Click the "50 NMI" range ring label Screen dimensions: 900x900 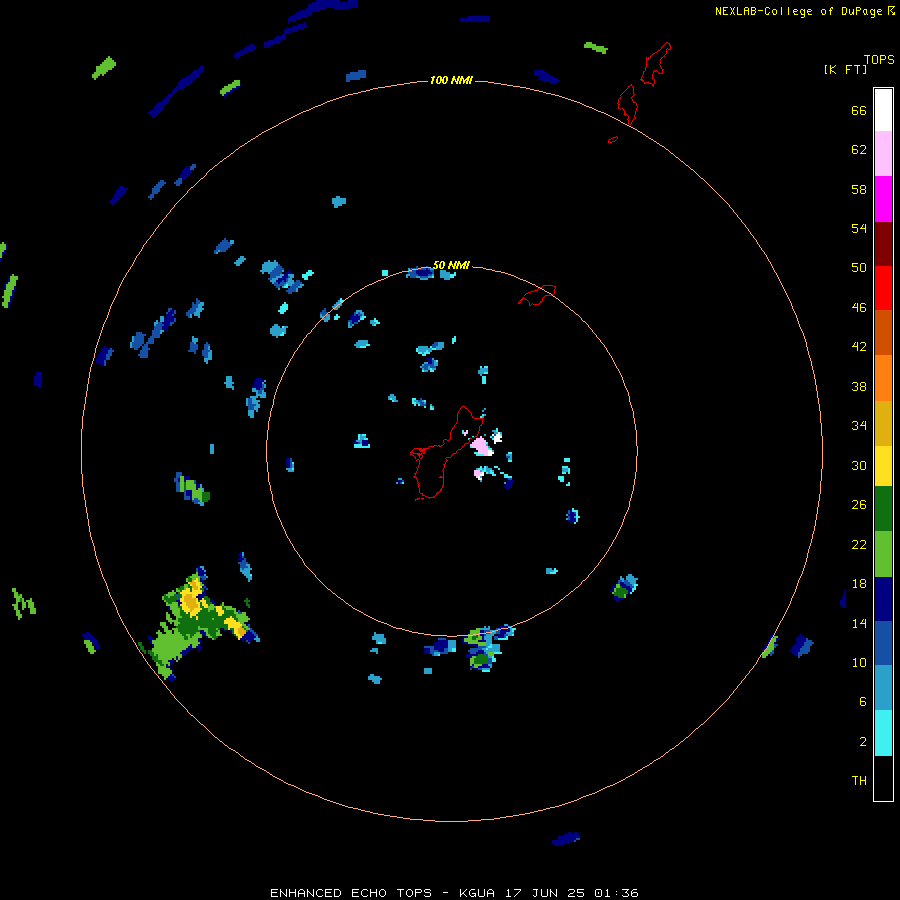tap(451, 265)
